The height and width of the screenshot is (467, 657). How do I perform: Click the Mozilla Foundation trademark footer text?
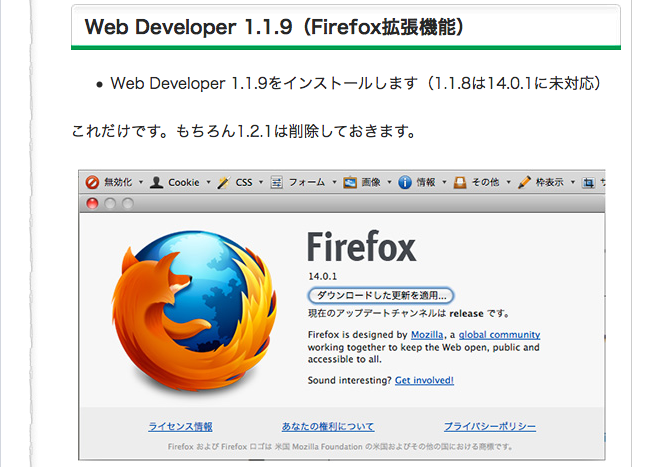coord(340,447)
